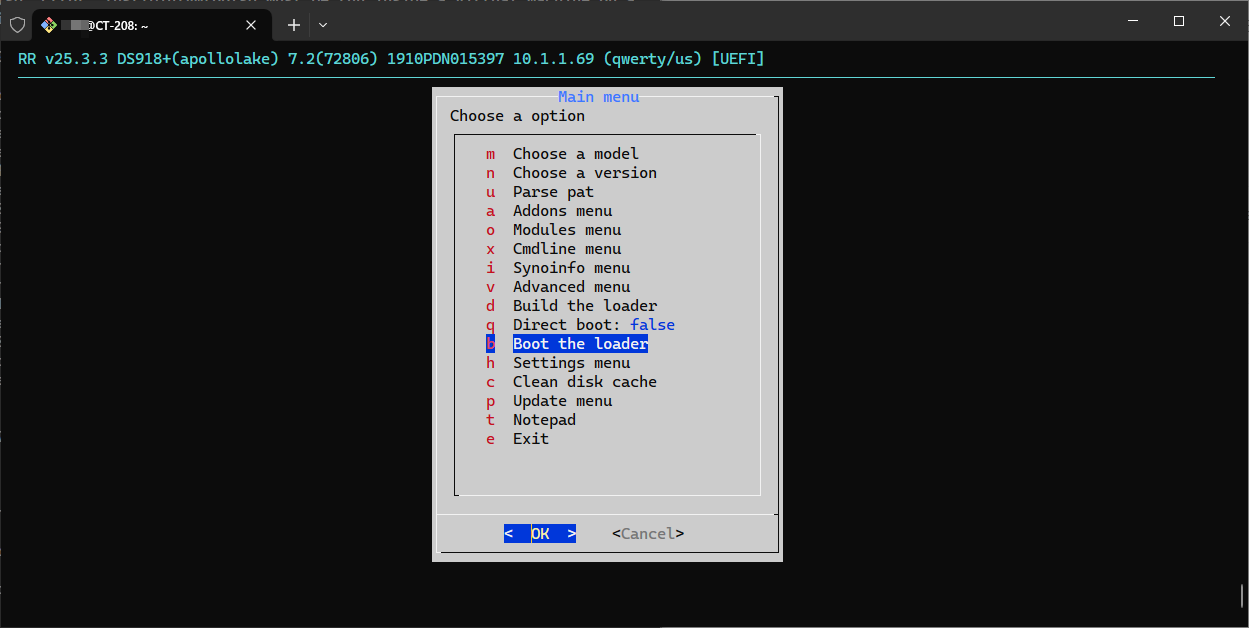Screen dimensions: 1249x628
Task: Open a new terminal tab
Action: 294,25
